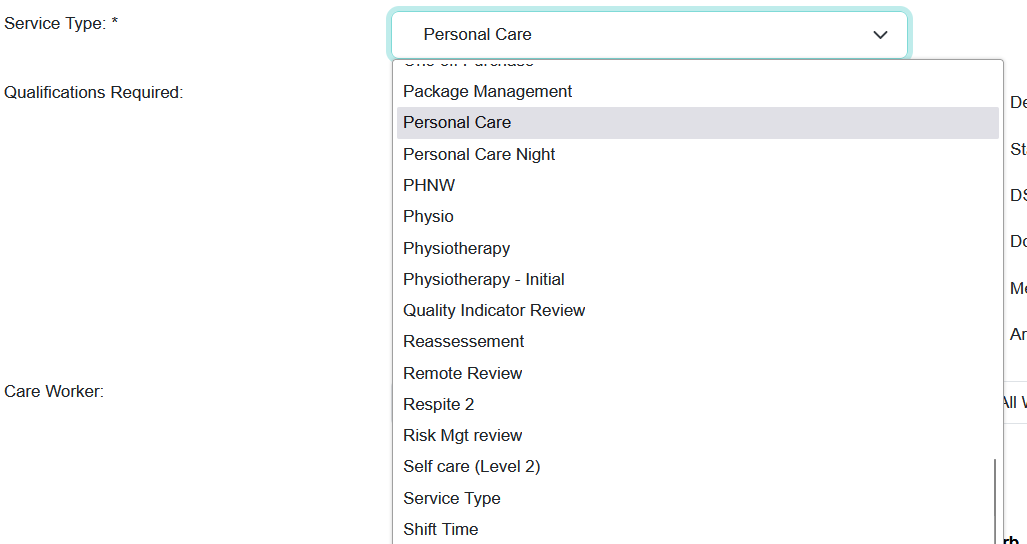The width and height of the screenshot is (1027, 544).
Task: Pick Remote Review service type
Action: 463,373
